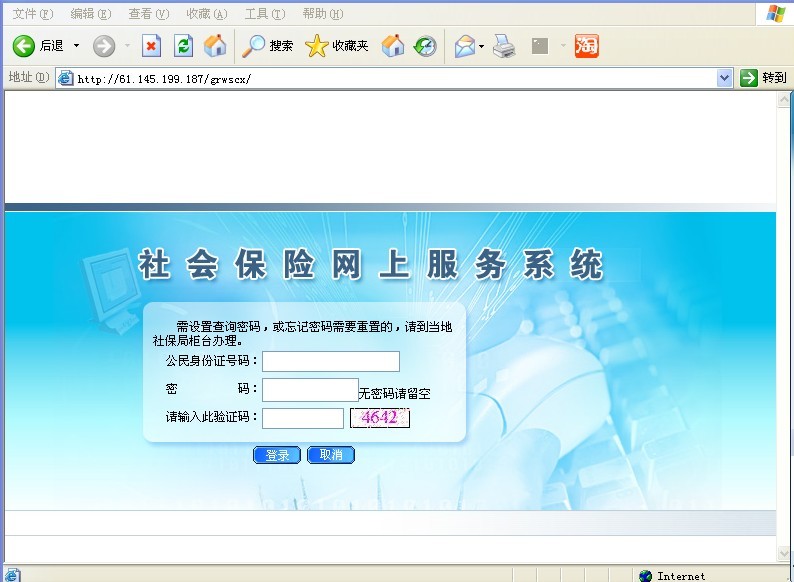Click the 登录 login button
Screen dimensions: 794x582
point(277,455)
